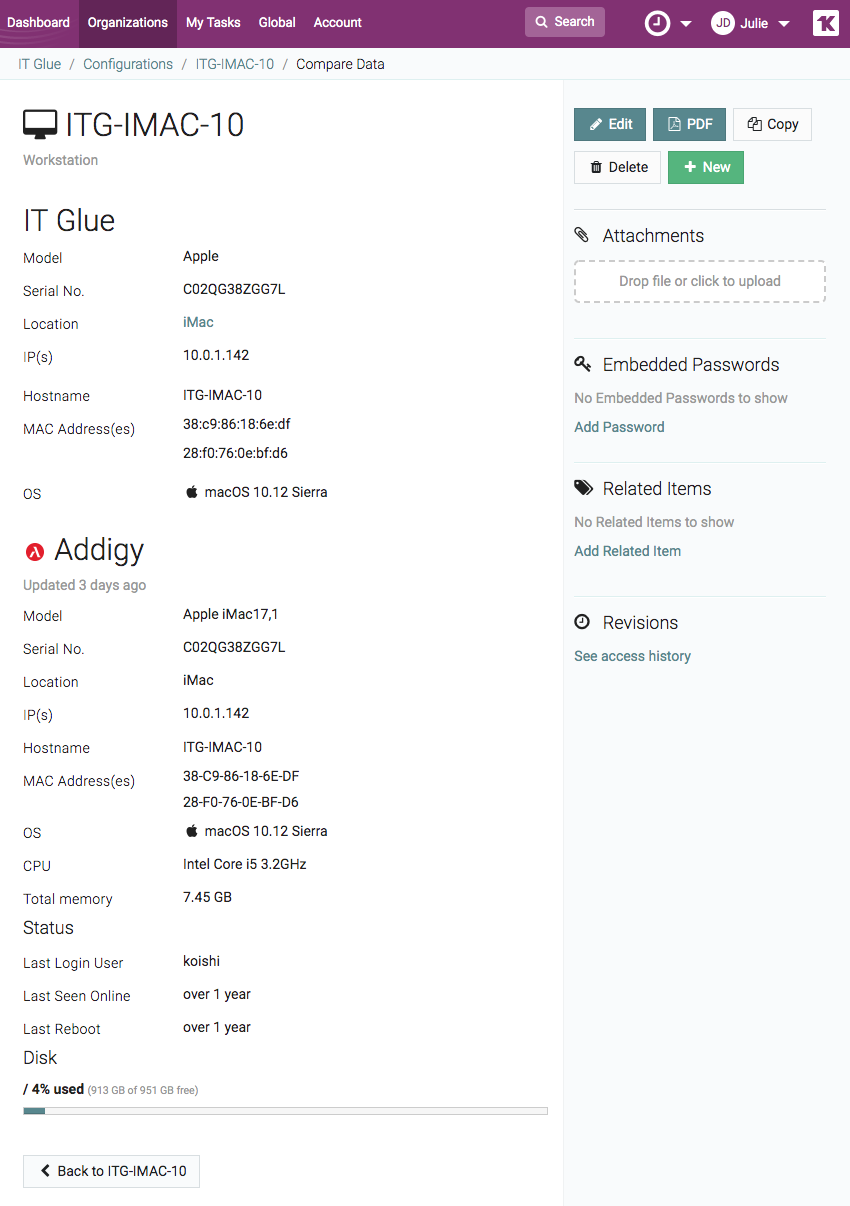Click the JD user avatar icon
850x1206 pixels.
[723, 23]
